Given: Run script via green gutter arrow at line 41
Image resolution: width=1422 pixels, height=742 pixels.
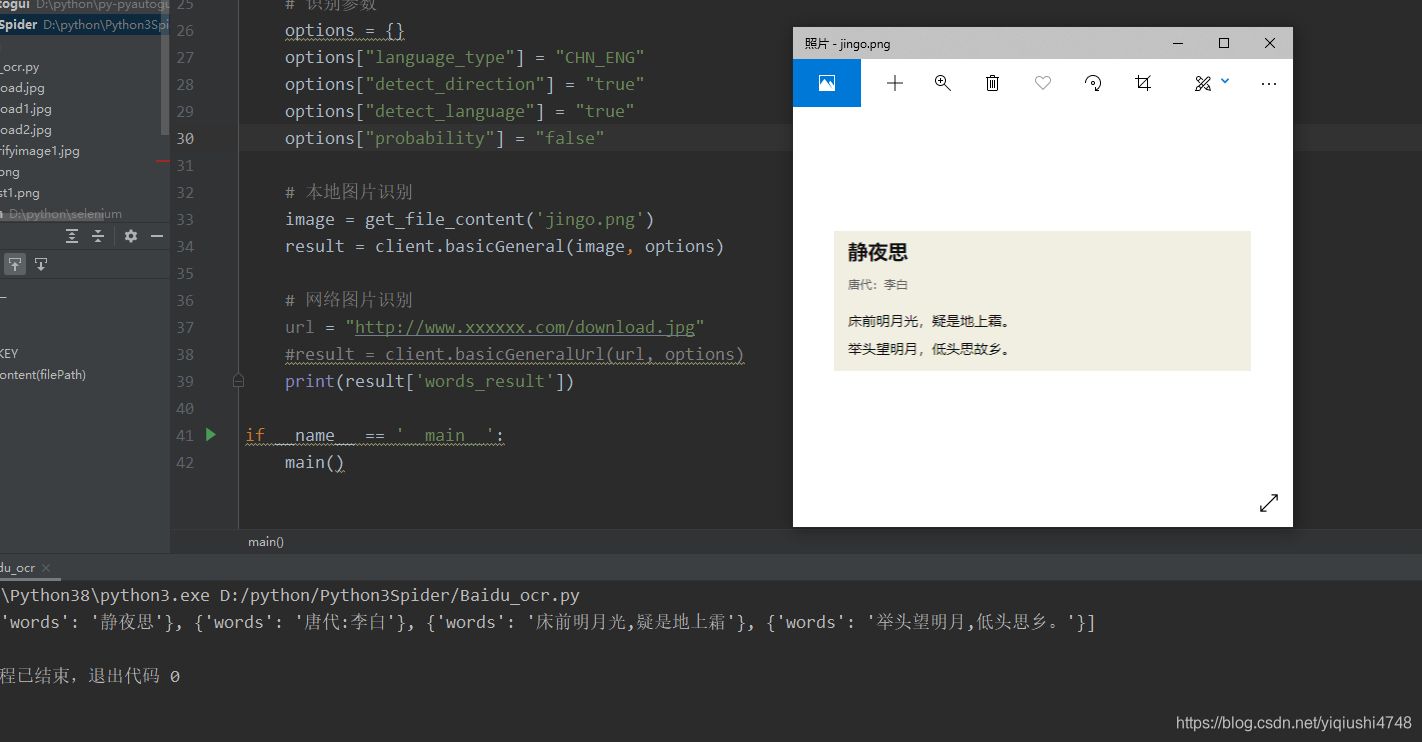Looking at the screenshot, I should [211, 434].
